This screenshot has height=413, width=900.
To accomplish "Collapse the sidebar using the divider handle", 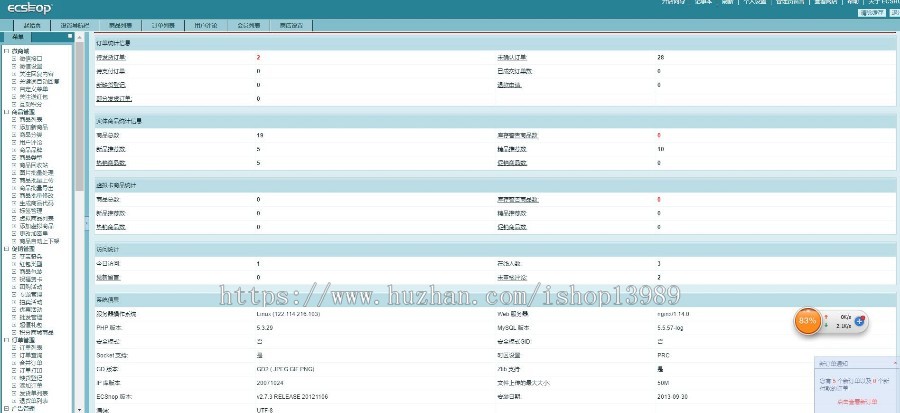I will click(87, 224).
